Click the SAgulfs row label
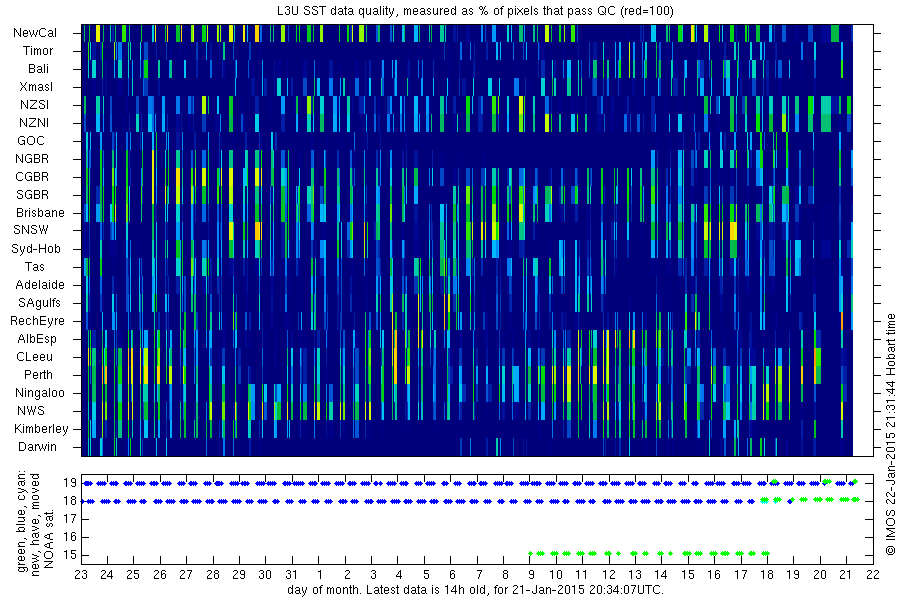This screenshot has height=600, width=900. click(39, 303)
